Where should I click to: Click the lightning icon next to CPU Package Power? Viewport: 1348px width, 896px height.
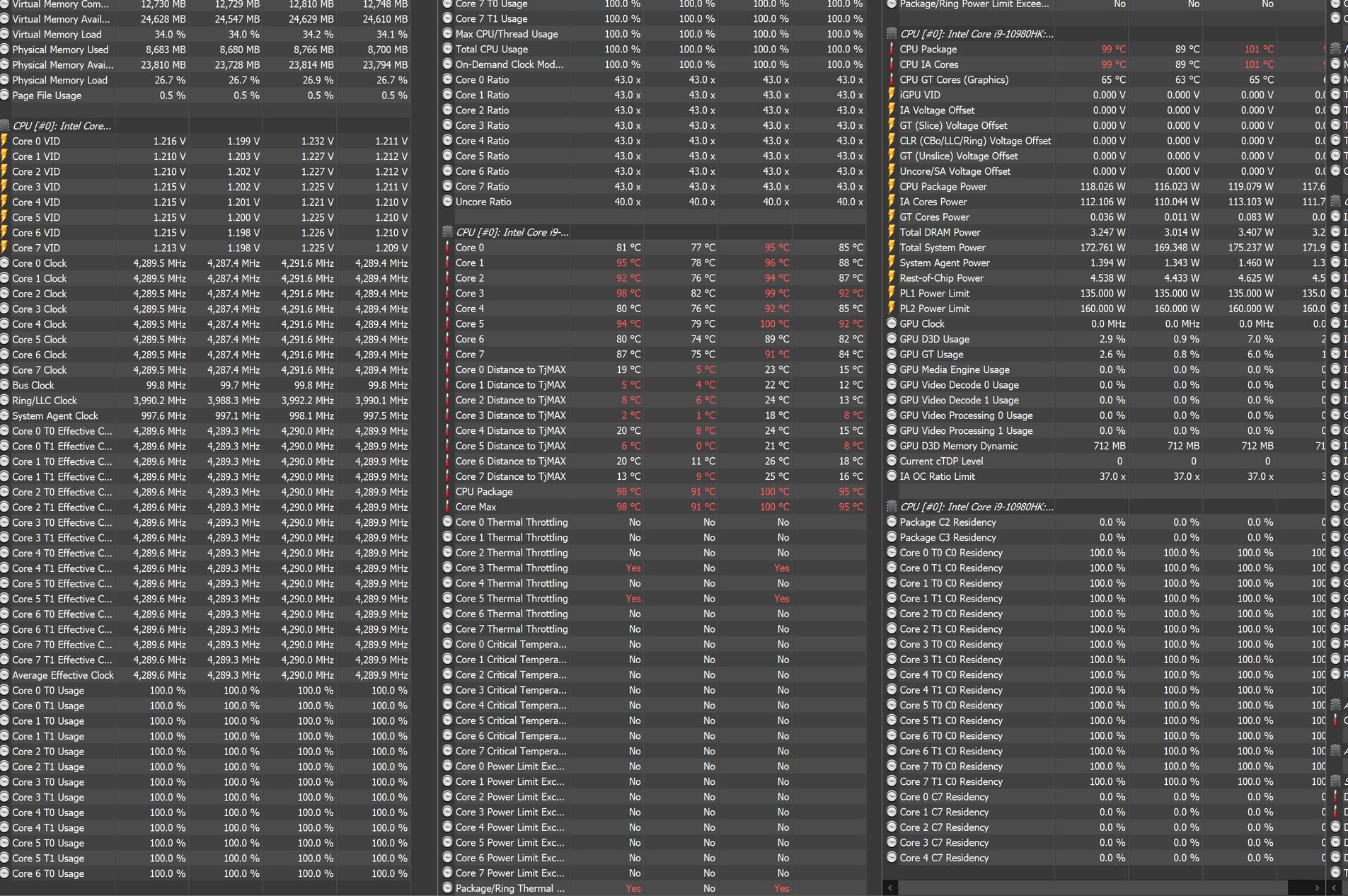point(892,187)
